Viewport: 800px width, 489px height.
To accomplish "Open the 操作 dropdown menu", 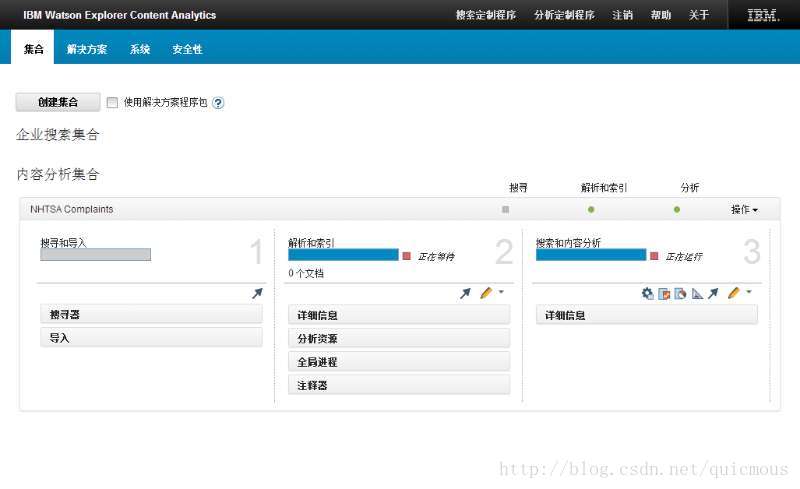I will click(744, 209).
